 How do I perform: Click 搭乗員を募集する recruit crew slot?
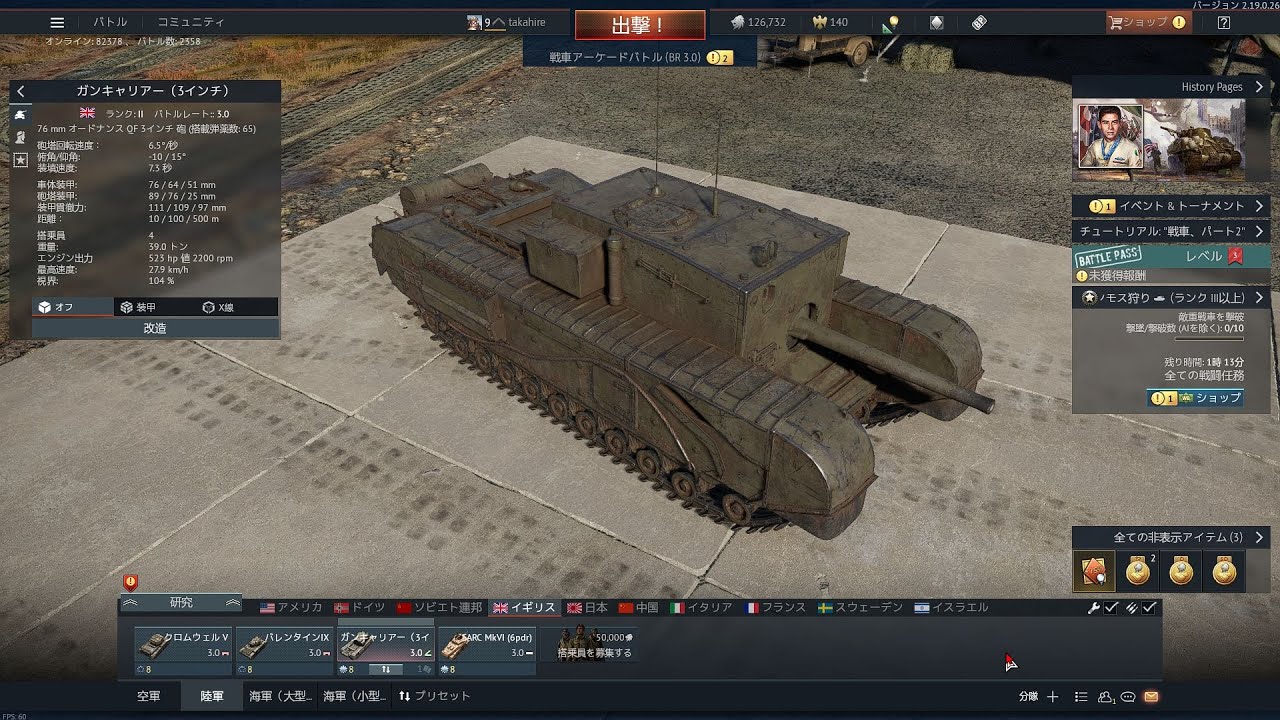pyautogui.click(x=595, y=645)
